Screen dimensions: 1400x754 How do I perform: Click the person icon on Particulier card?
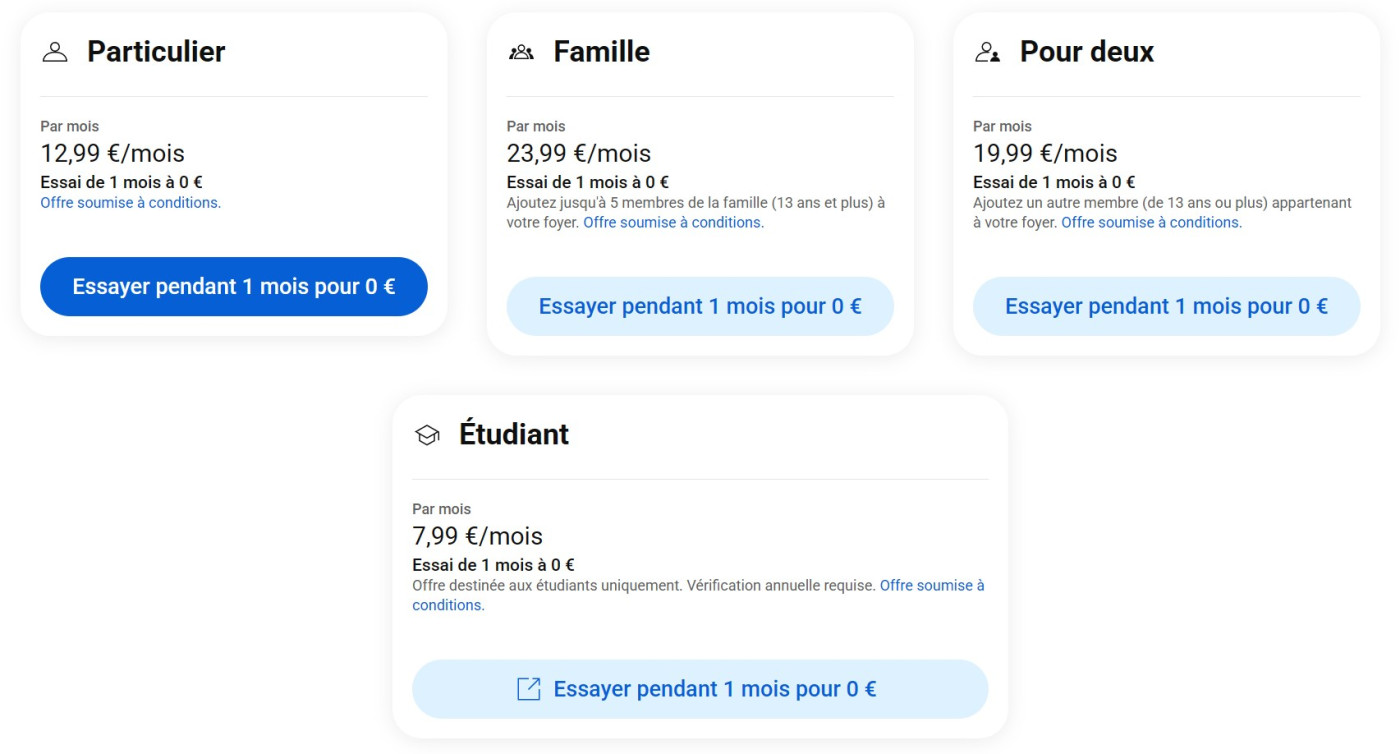coord(55,50)
